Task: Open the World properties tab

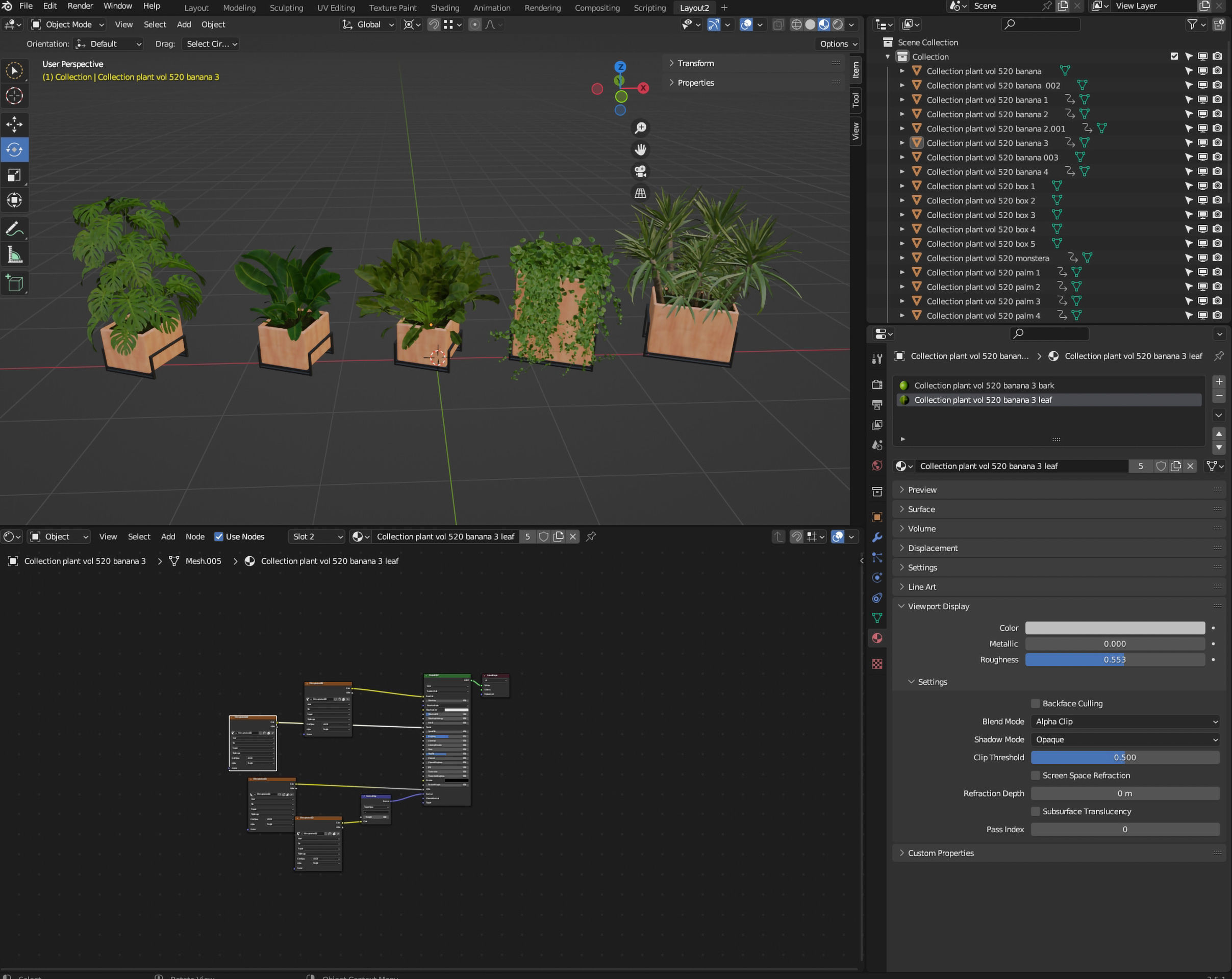Action: [x=877, y=466]
